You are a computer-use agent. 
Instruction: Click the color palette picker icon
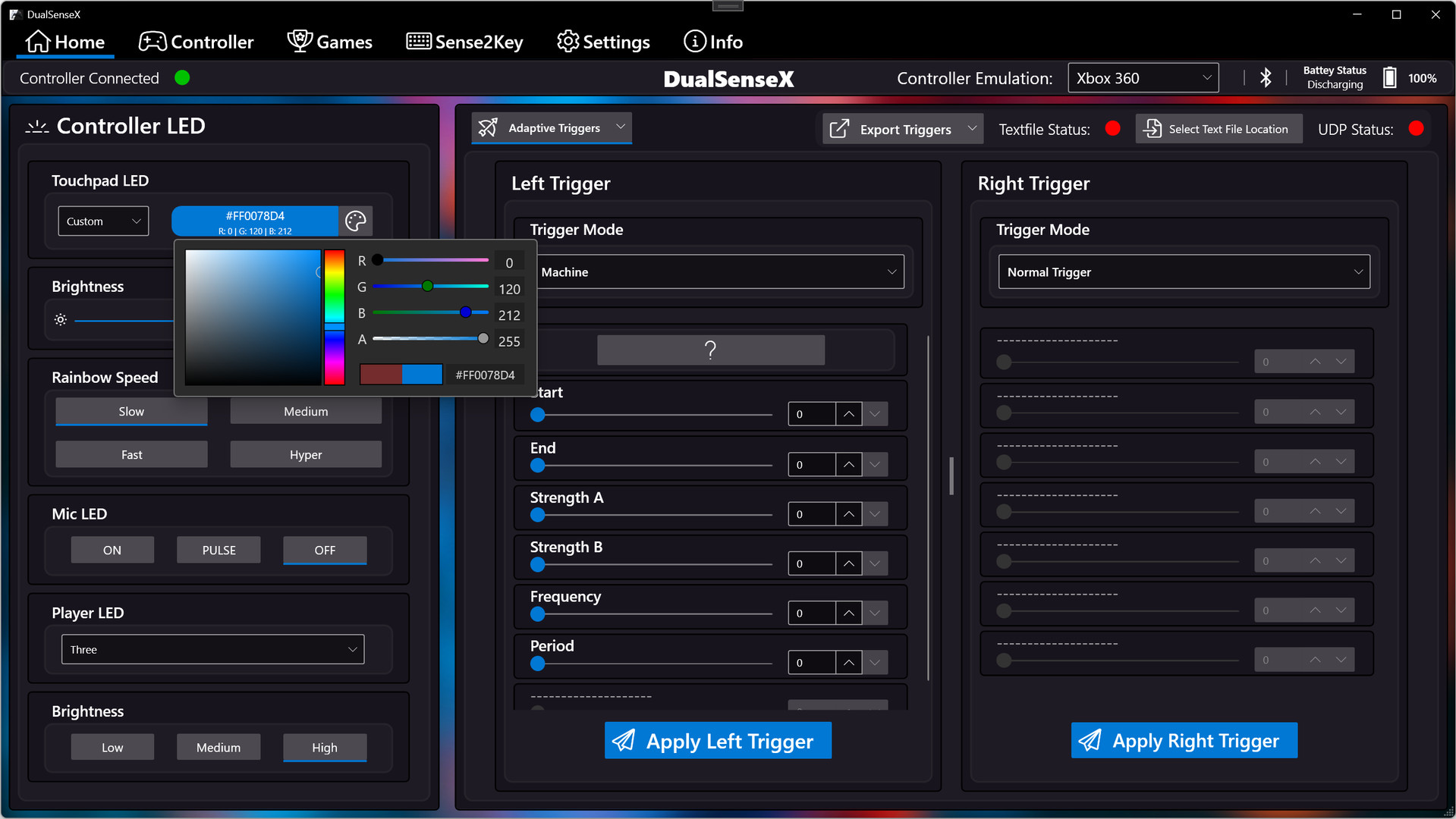(355, 221)
